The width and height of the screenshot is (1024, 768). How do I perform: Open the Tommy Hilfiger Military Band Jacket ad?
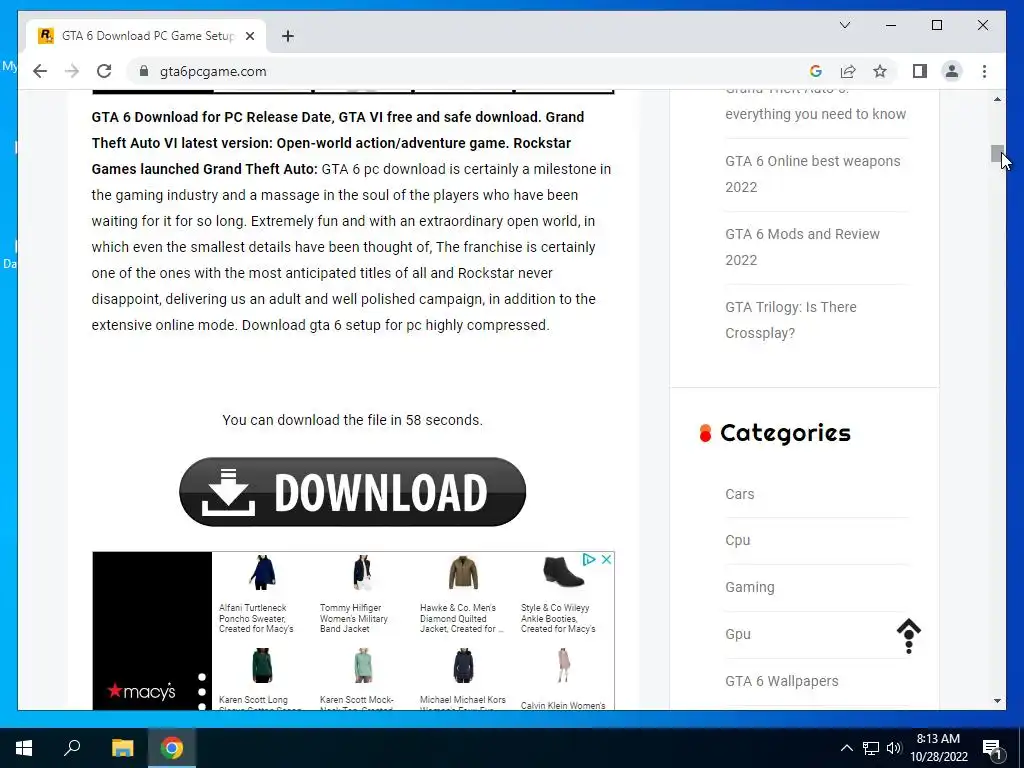point(362,594)
